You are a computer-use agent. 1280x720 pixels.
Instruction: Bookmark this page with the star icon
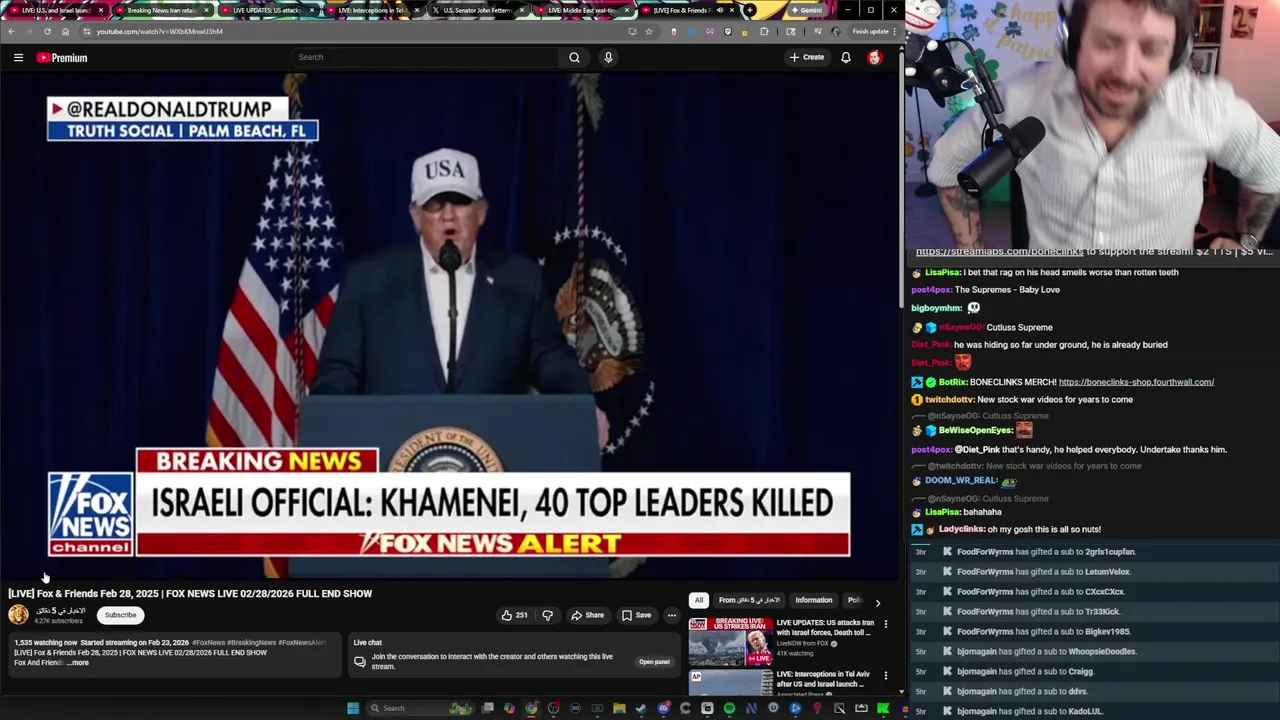pyautogui.click(x=648, y=31)
